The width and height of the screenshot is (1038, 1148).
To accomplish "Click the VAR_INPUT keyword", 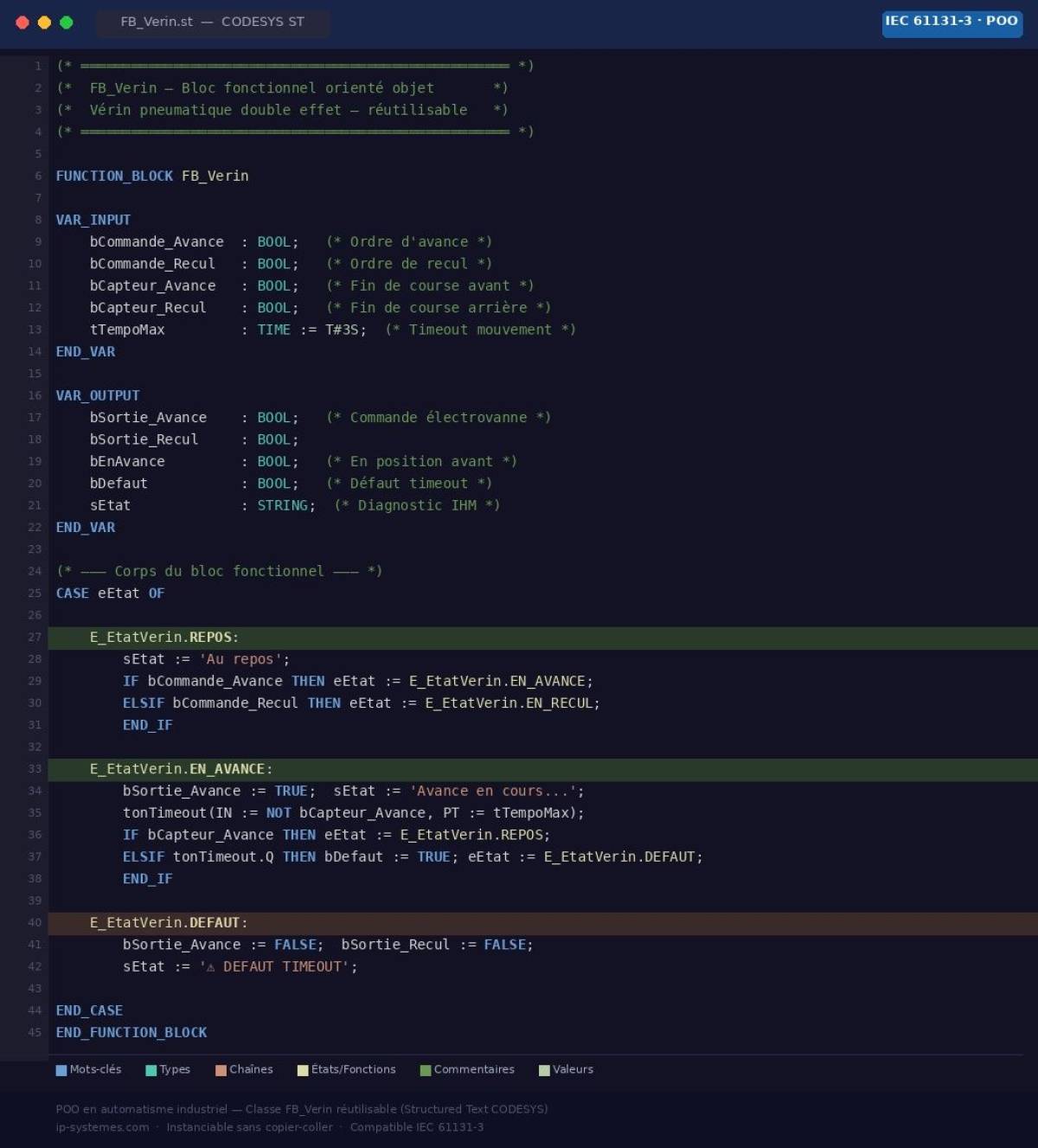I will click(x=93, y=220).
